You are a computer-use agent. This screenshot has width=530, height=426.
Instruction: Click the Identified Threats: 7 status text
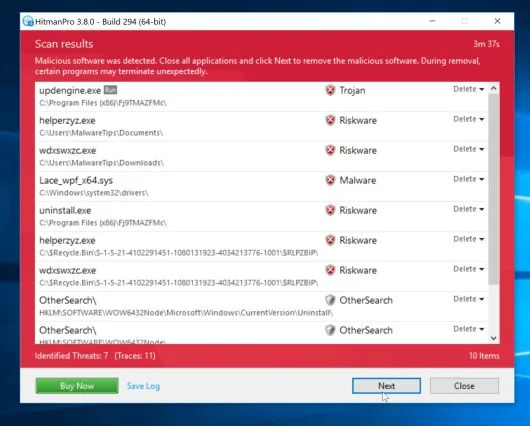coord(71,356)
